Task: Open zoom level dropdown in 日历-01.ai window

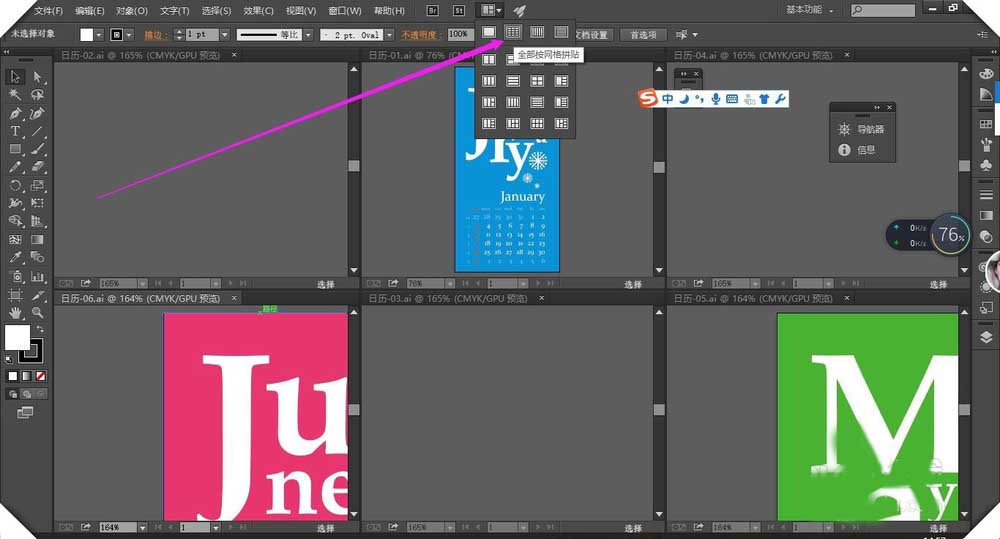Action: [x=449, y=283]
